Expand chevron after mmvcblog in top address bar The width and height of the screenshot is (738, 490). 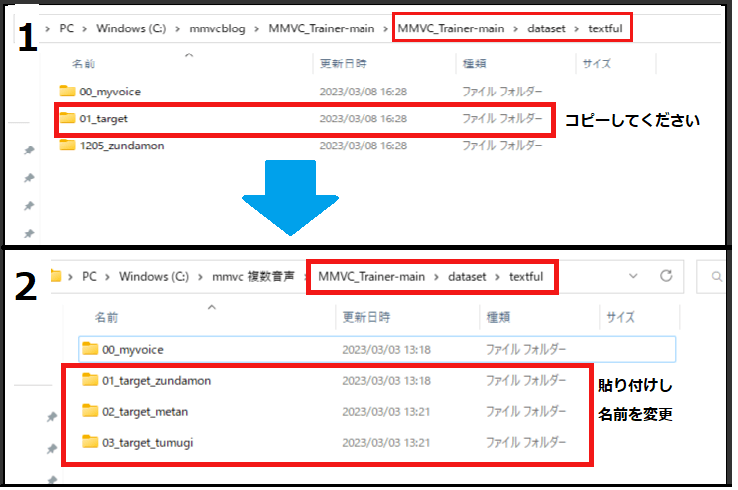click(x=257, y=29)
